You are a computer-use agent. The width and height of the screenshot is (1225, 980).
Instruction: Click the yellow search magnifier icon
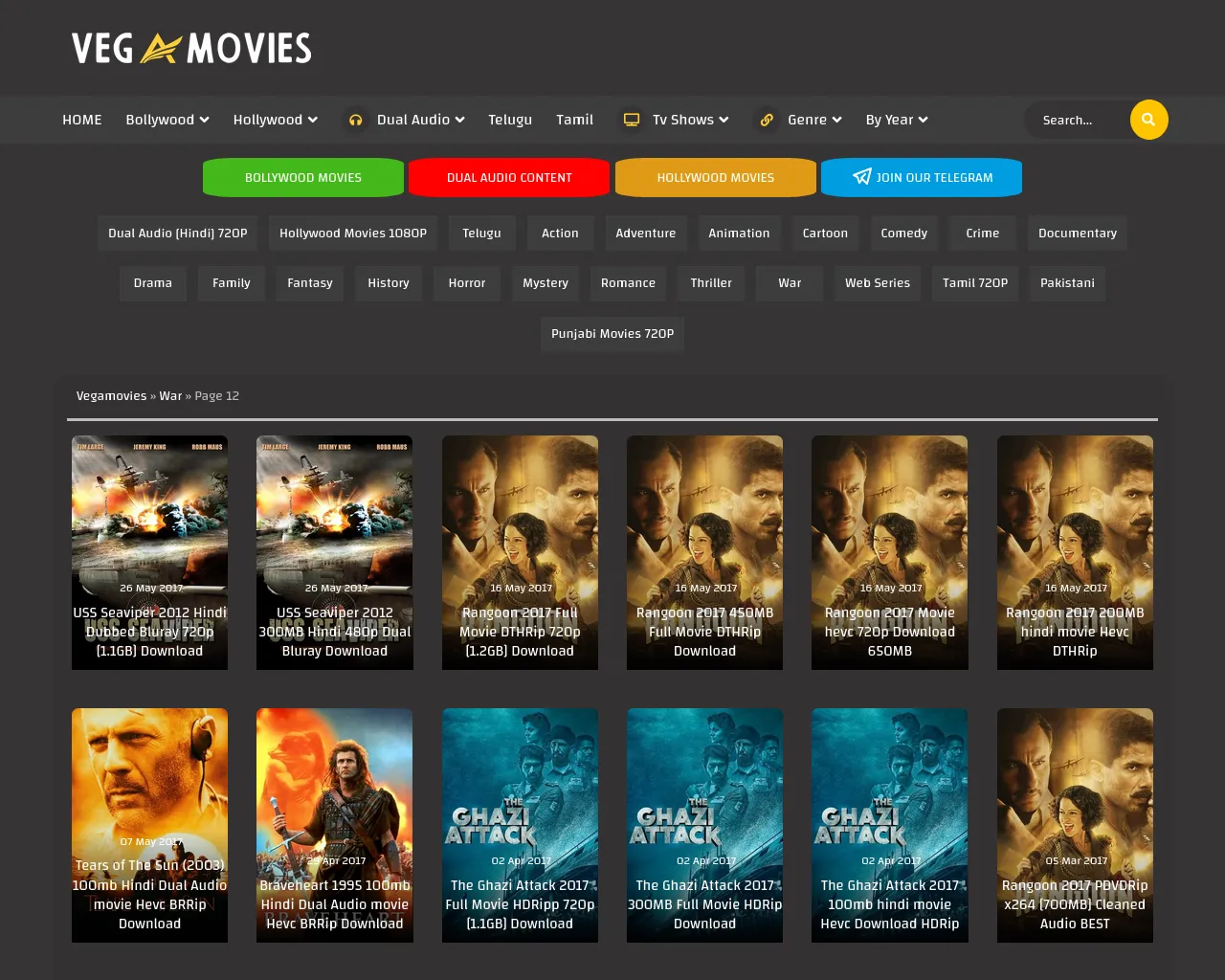[1148, 120]
